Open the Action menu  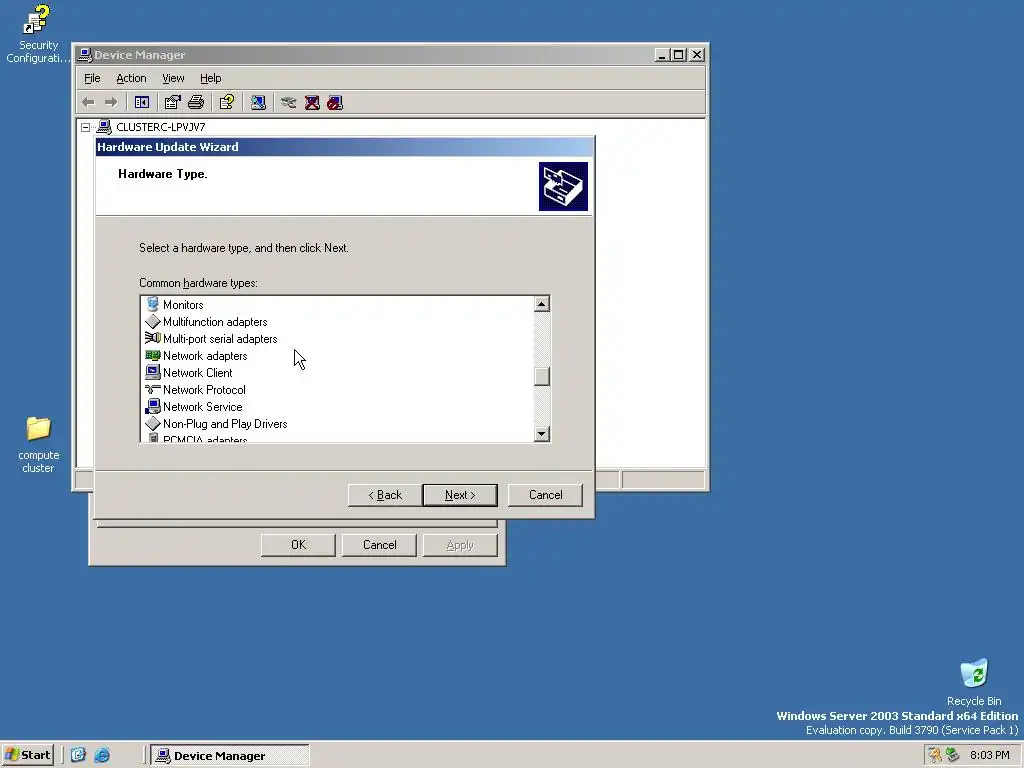coord(131,78)
